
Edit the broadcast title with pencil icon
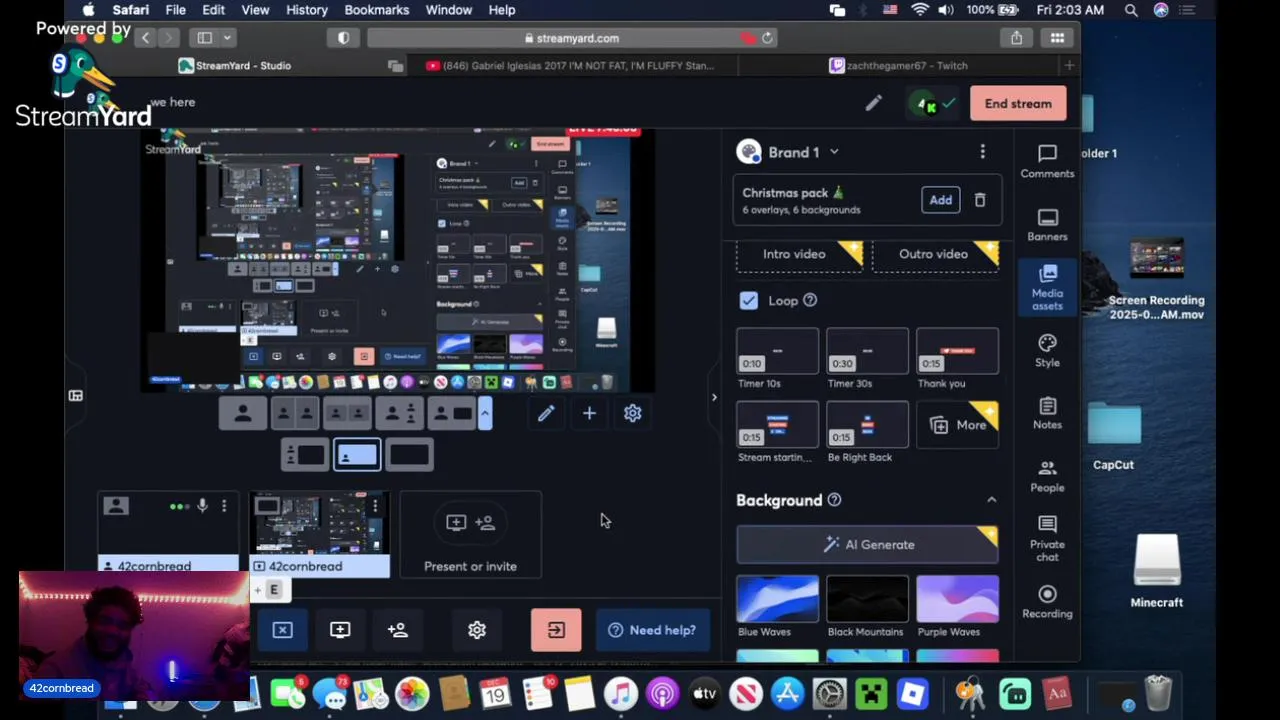[x=873, y=103]
